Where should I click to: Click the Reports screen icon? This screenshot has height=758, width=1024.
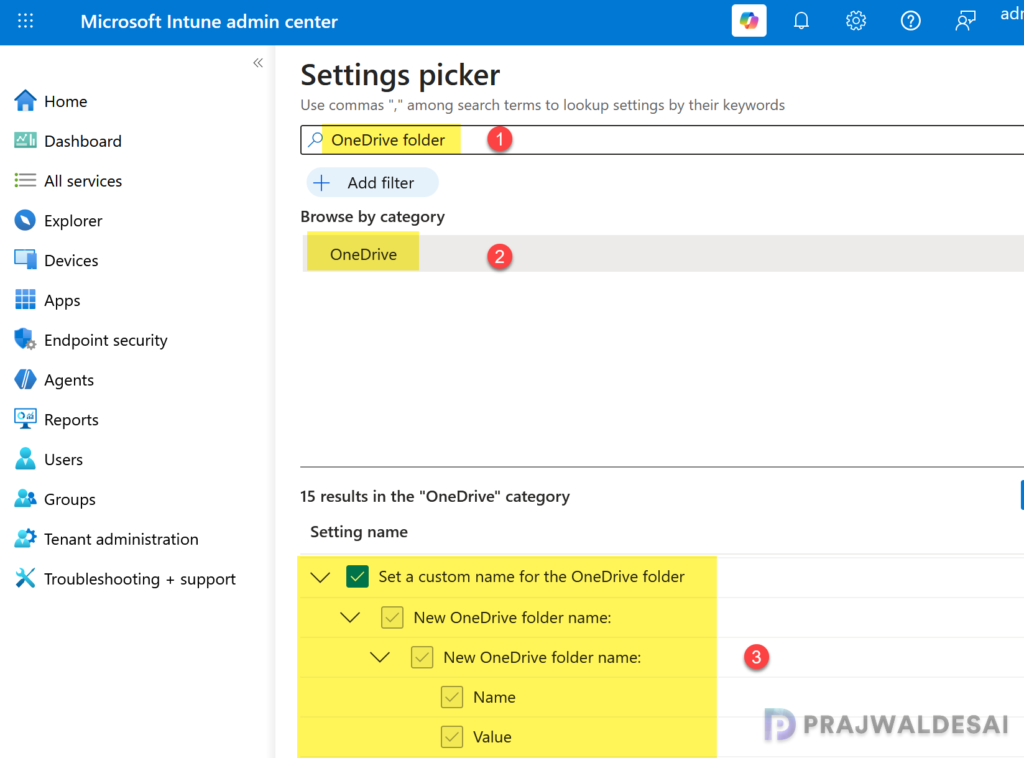pos(25,419)
